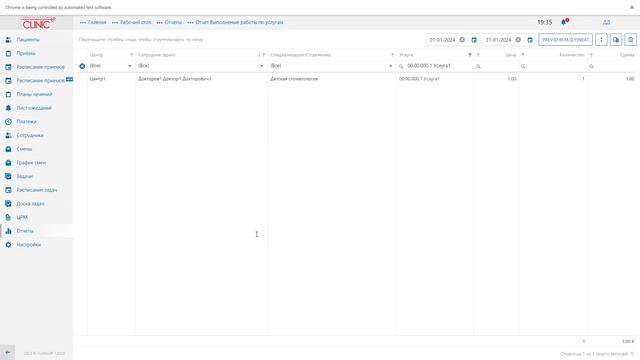Click filter icon beside Количество column header

[x=523, y=55]
